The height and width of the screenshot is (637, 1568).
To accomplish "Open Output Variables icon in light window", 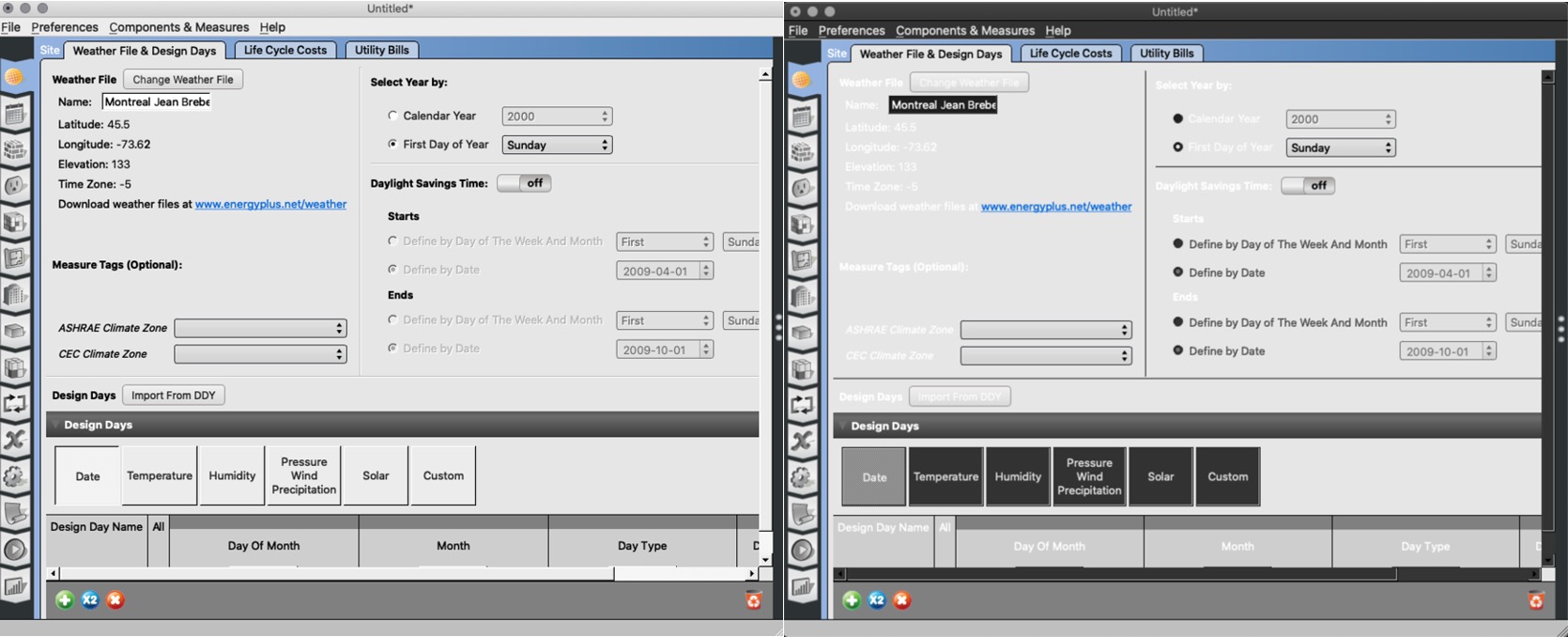I will click(x=15, y=440).
